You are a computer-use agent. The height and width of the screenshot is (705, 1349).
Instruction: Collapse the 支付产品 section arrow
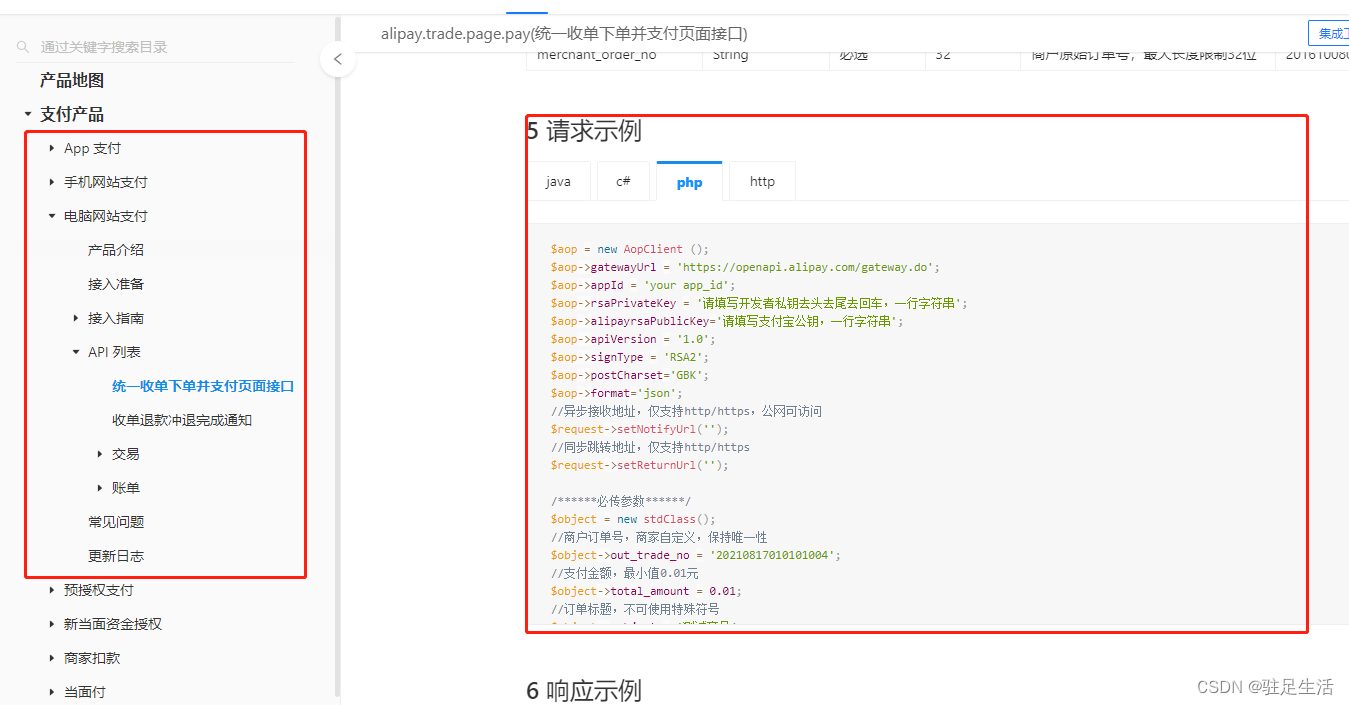28,115
